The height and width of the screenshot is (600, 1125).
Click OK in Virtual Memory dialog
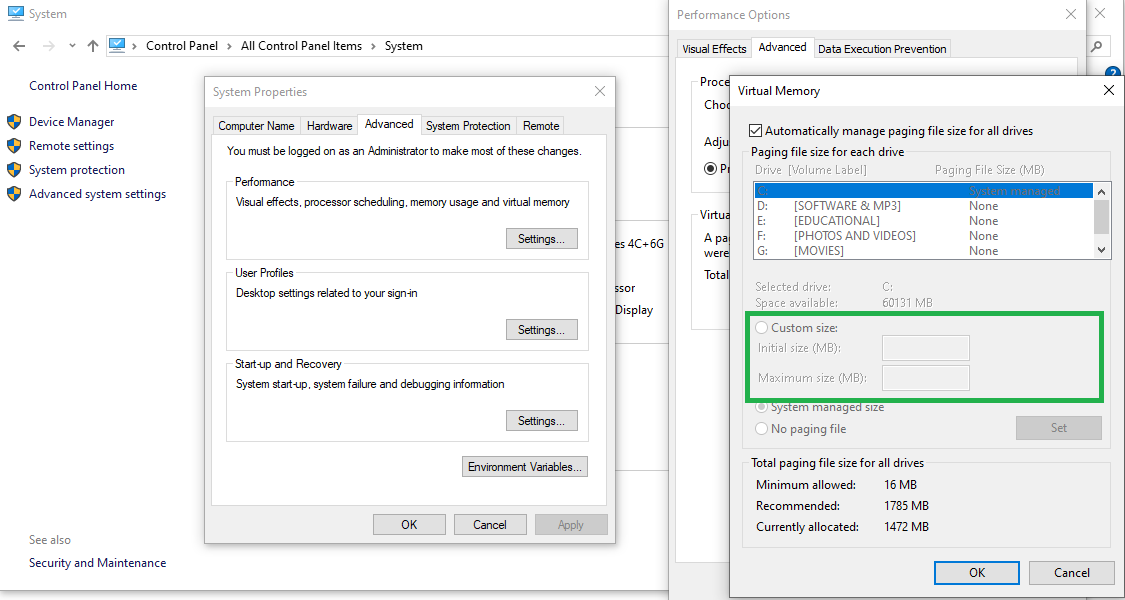977,573
